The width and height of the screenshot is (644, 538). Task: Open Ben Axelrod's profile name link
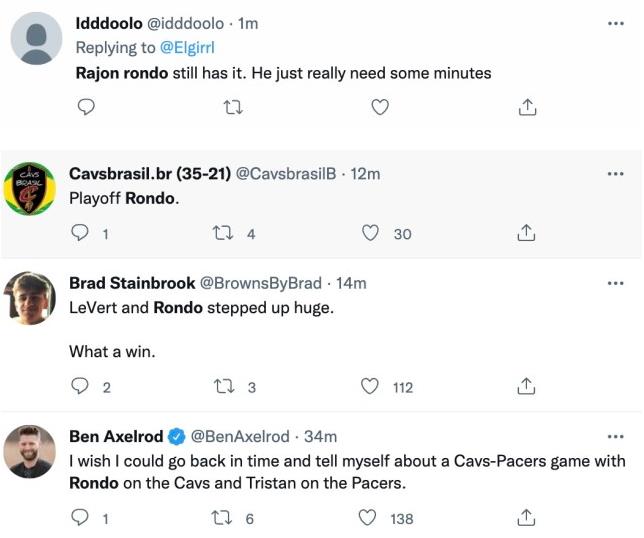[114, 437]
